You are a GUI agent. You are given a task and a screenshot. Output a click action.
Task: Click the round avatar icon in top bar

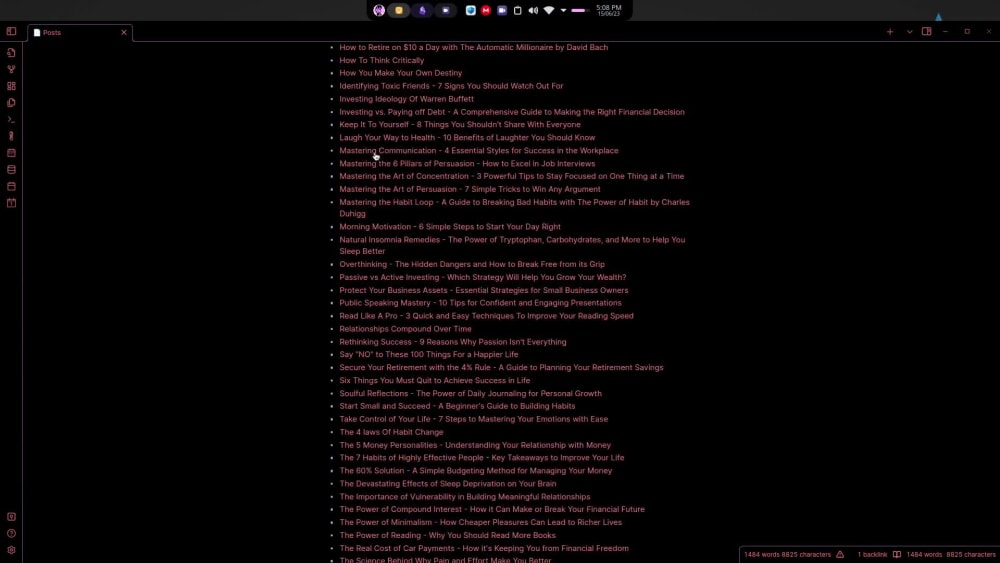click(379, 10)
